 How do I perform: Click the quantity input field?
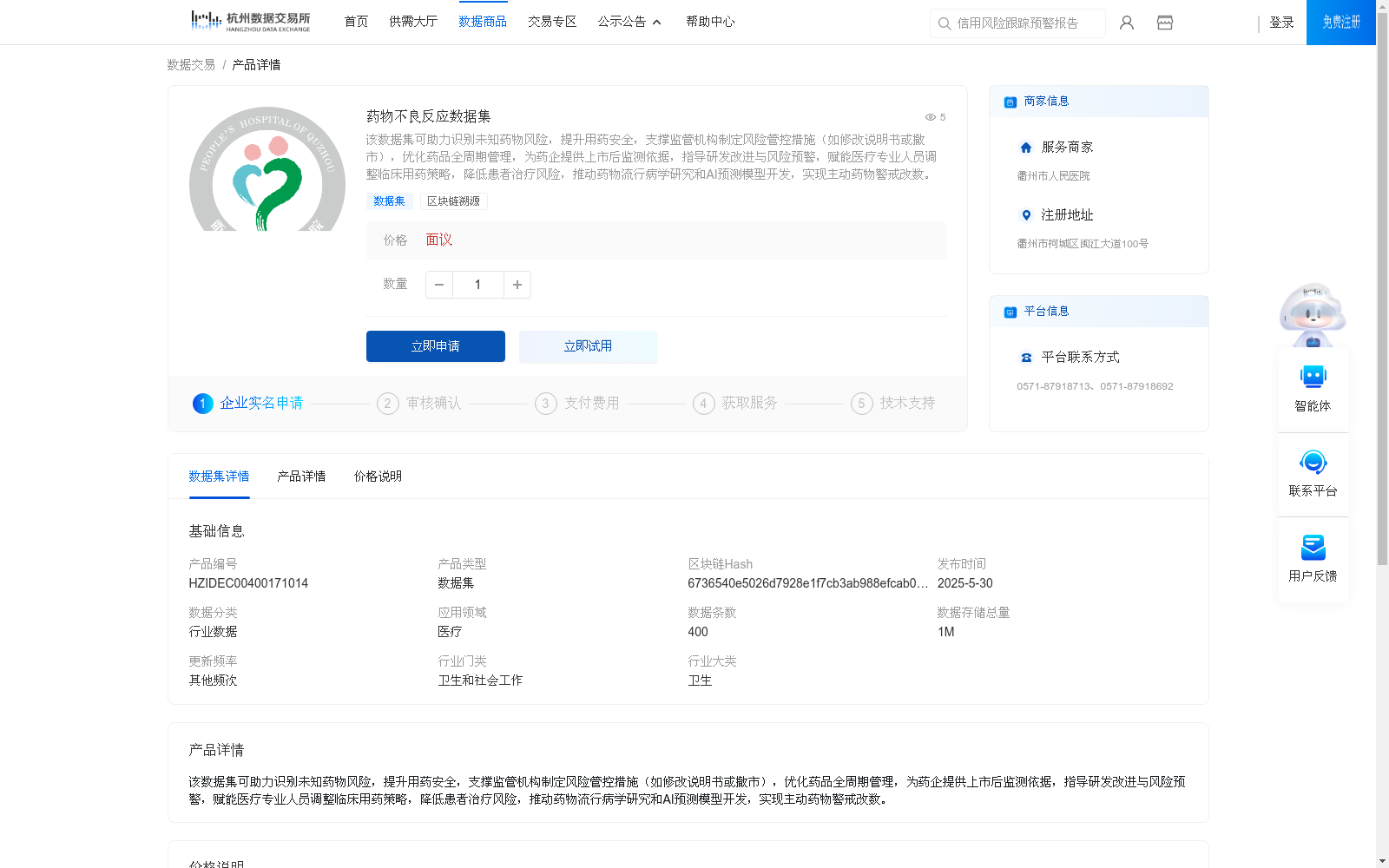click(x=478, y=285)
